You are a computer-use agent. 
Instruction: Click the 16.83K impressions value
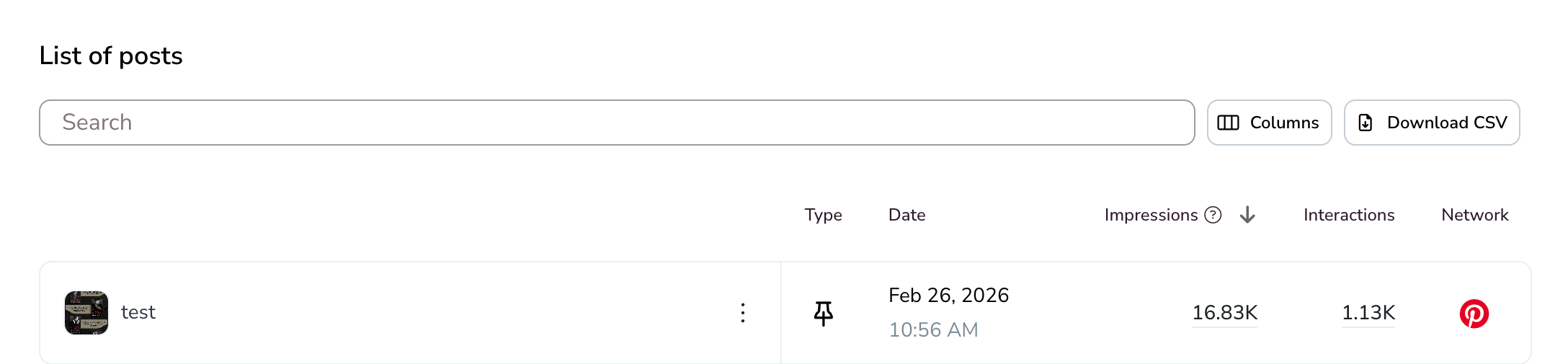coord(1225,313)
